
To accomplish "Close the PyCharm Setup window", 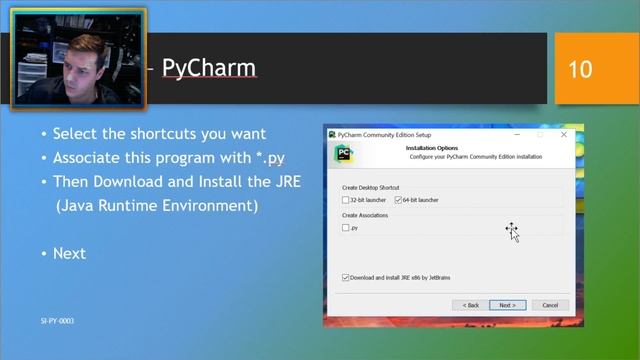I will point(564,134).
